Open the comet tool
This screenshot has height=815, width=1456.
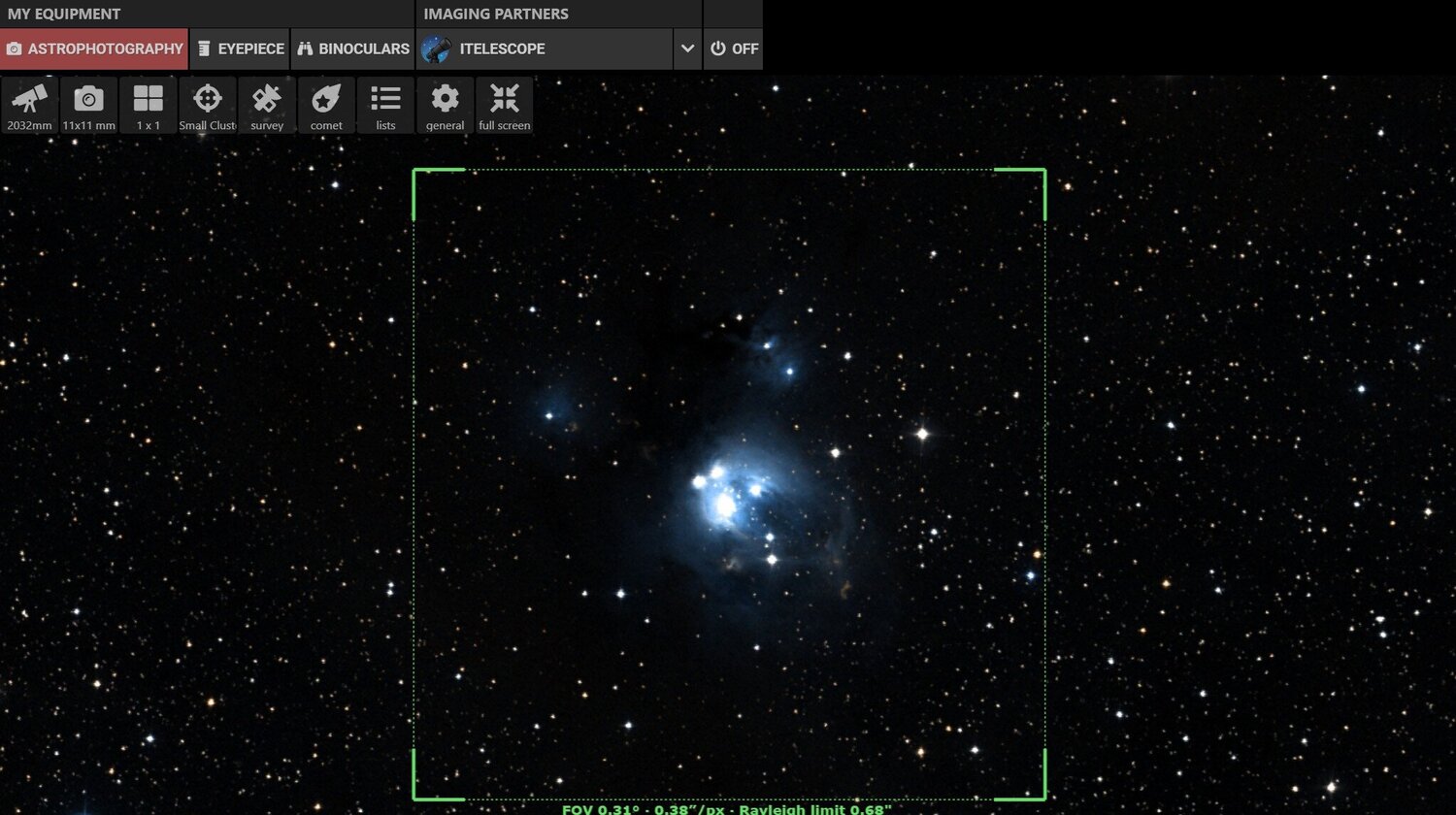tap(325, 104)
